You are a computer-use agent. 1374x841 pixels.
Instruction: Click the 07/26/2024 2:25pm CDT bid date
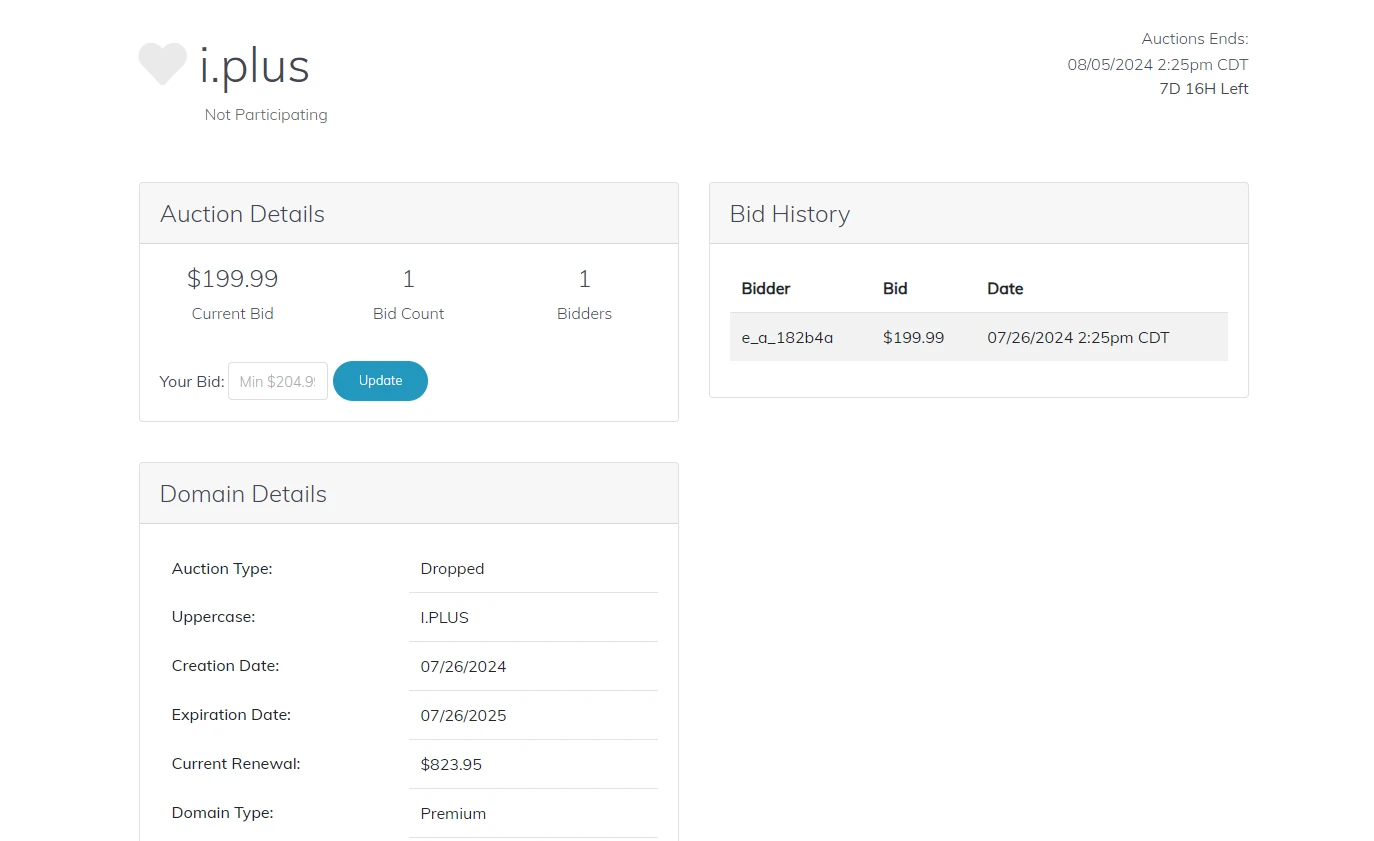click(1078, 338)
